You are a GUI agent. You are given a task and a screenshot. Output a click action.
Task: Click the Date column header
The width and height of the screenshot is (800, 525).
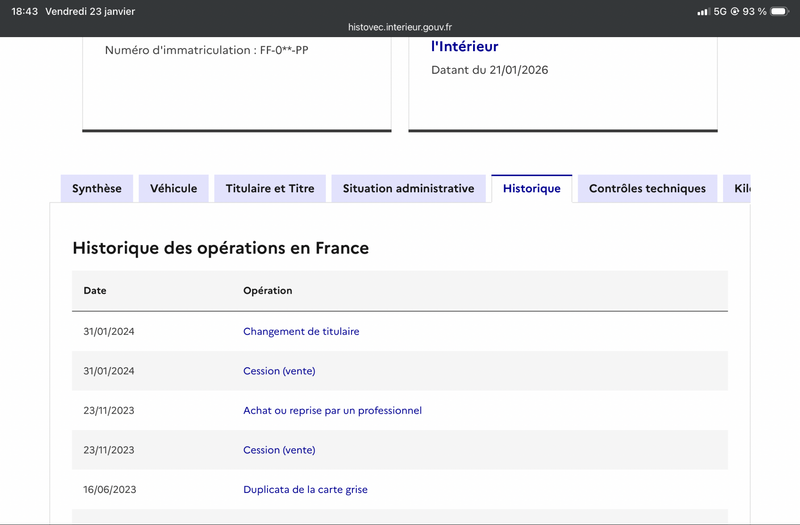coord(95,291)
